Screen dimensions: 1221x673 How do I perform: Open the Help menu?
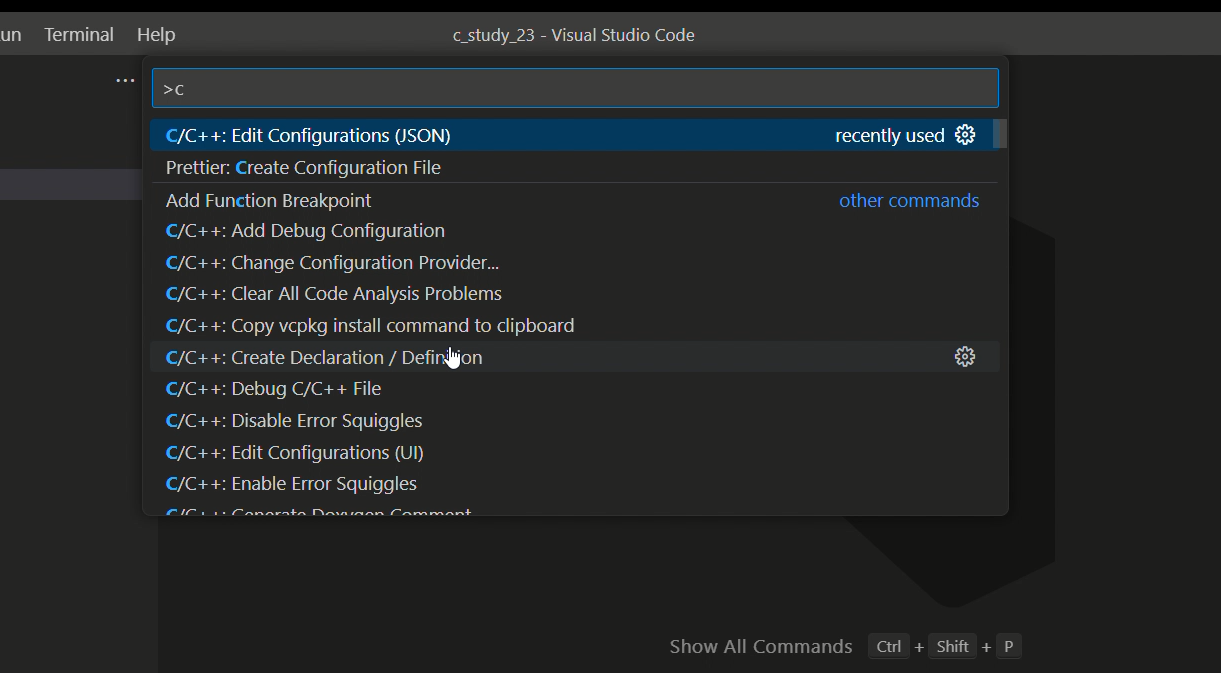[x=156, y=35]
